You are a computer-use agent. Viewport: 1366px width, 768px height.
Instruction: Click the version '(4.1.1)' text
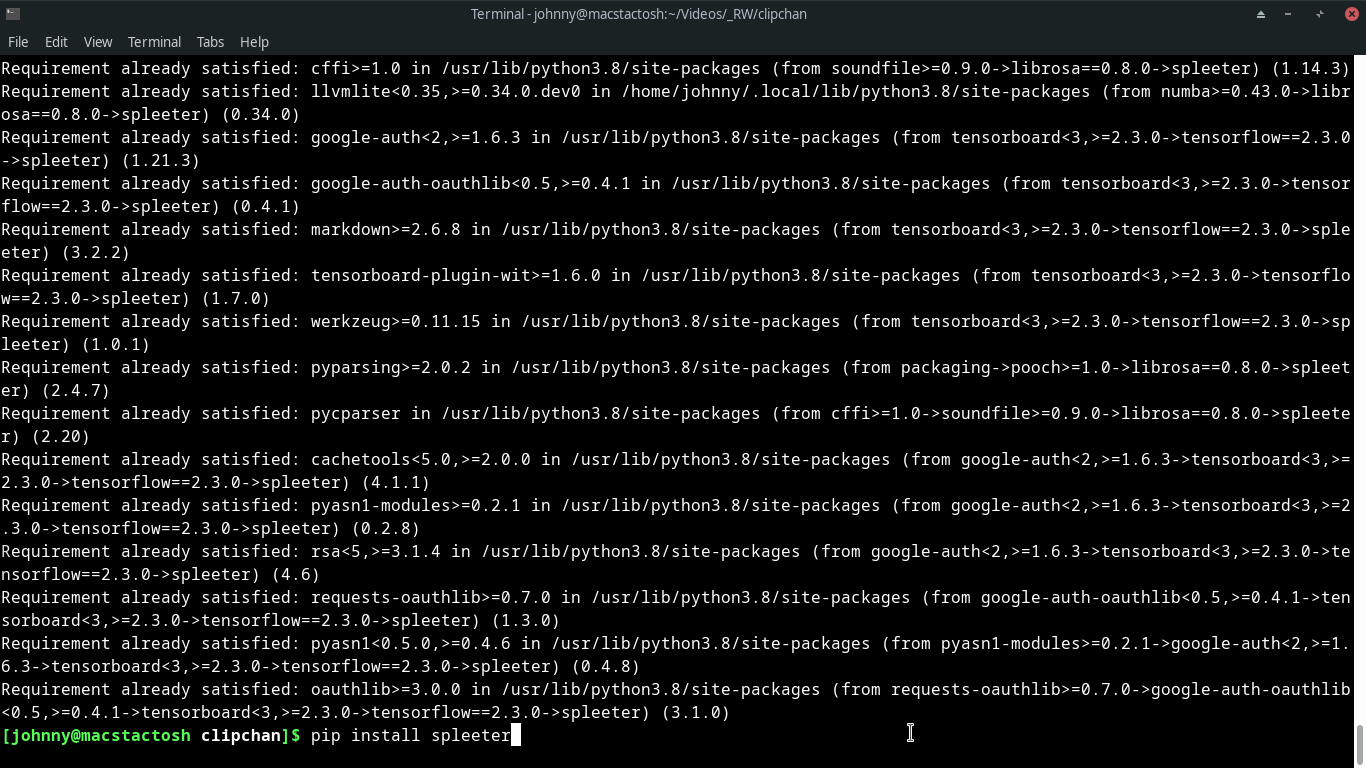(x=396, y=483)
